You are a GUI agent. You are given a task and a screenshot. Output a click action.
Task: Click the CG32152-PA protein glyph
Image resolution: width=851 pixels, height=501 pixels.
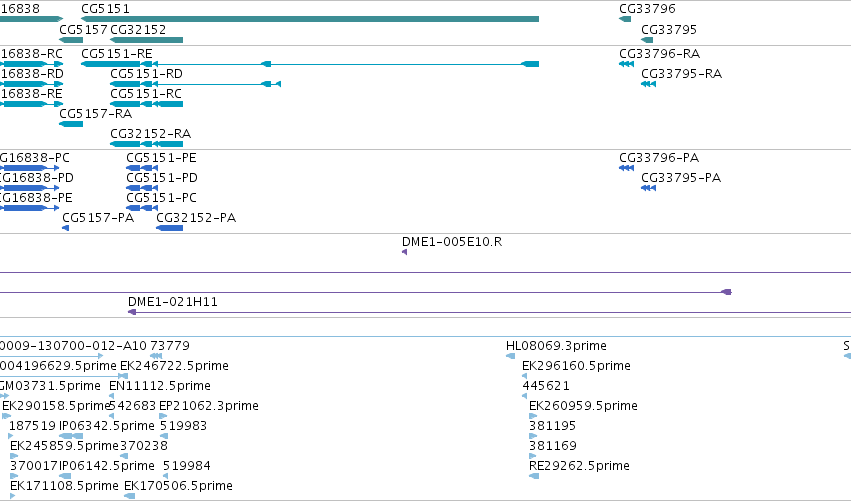coord(169,228)
